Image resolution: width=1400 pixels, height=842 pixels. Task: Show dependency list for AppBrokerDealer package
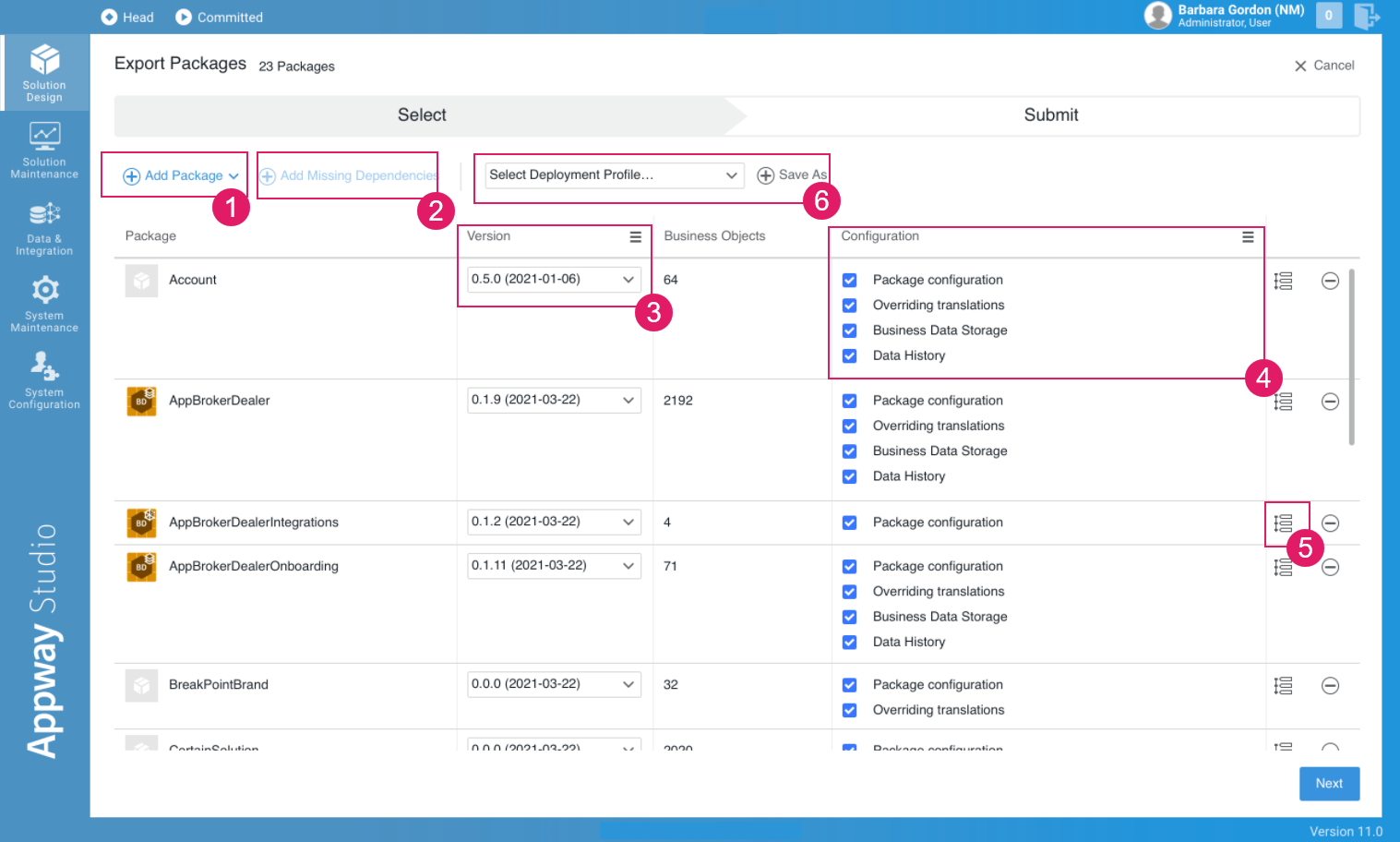(1283, 402)
